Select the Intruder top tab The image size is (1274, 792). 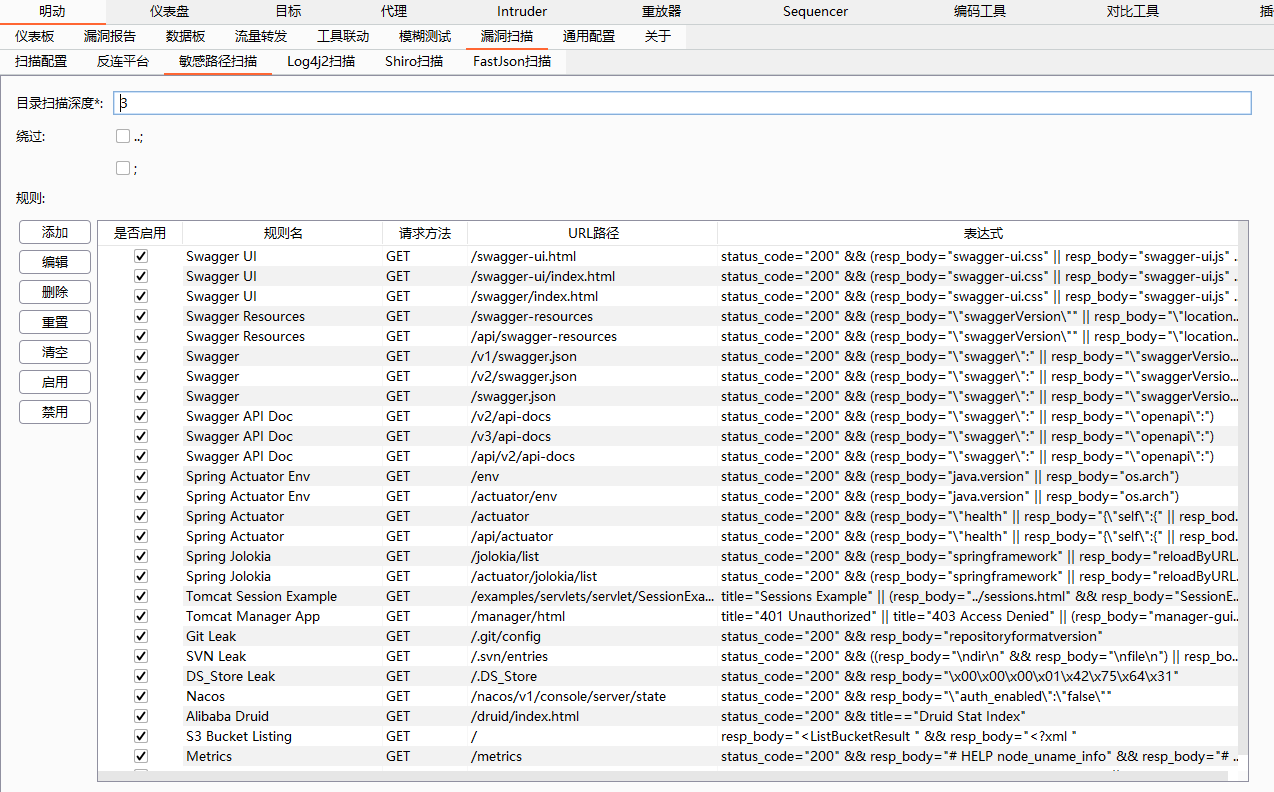(x=522, y=11)
